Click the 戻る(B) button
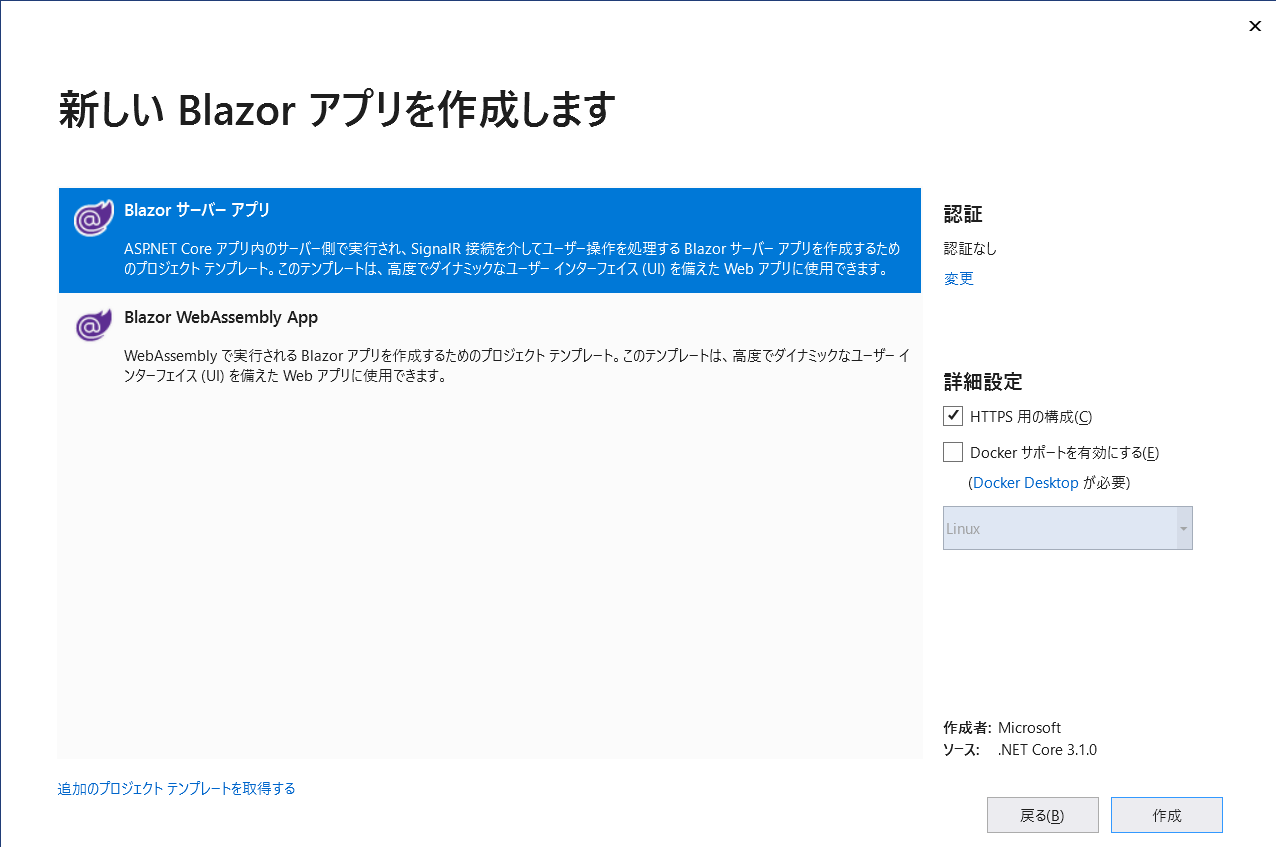The width and height of the screenshot is (1276, 847). click(1042, 815)
